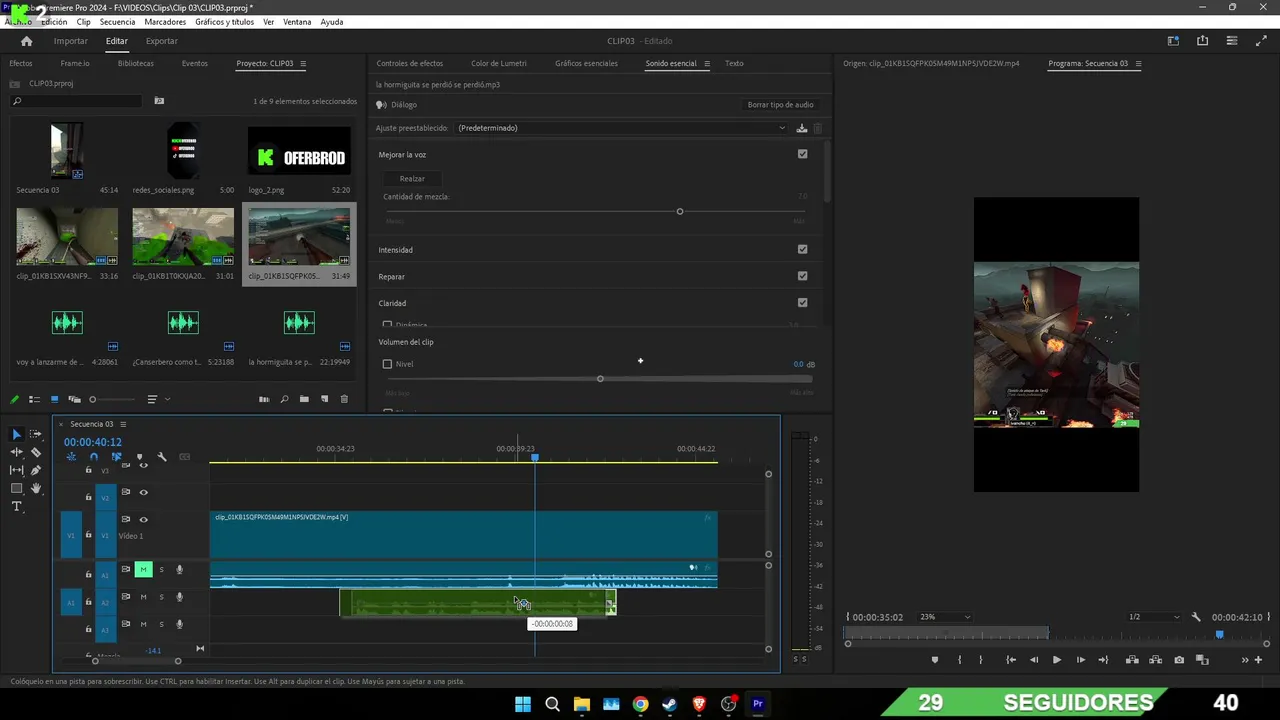This screenshot has height=720, width=1280.
Task: Open program monitor settings wrench
Action: [1196, 617]
